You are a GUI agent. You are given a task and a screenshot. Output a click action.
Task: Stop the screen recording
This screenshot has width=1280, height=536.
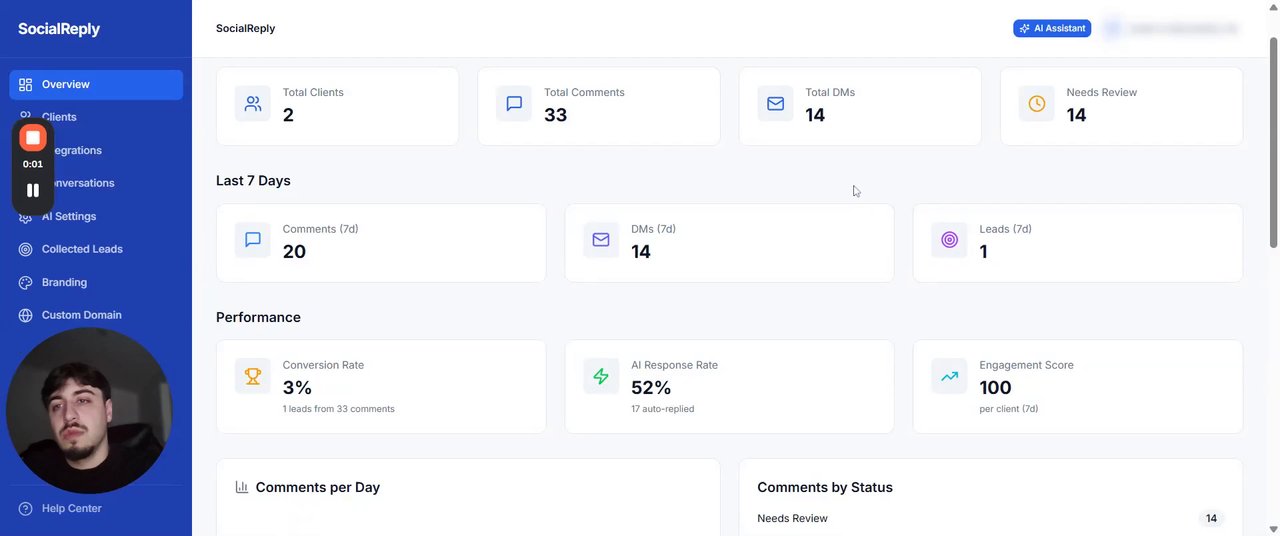point(33,138)
